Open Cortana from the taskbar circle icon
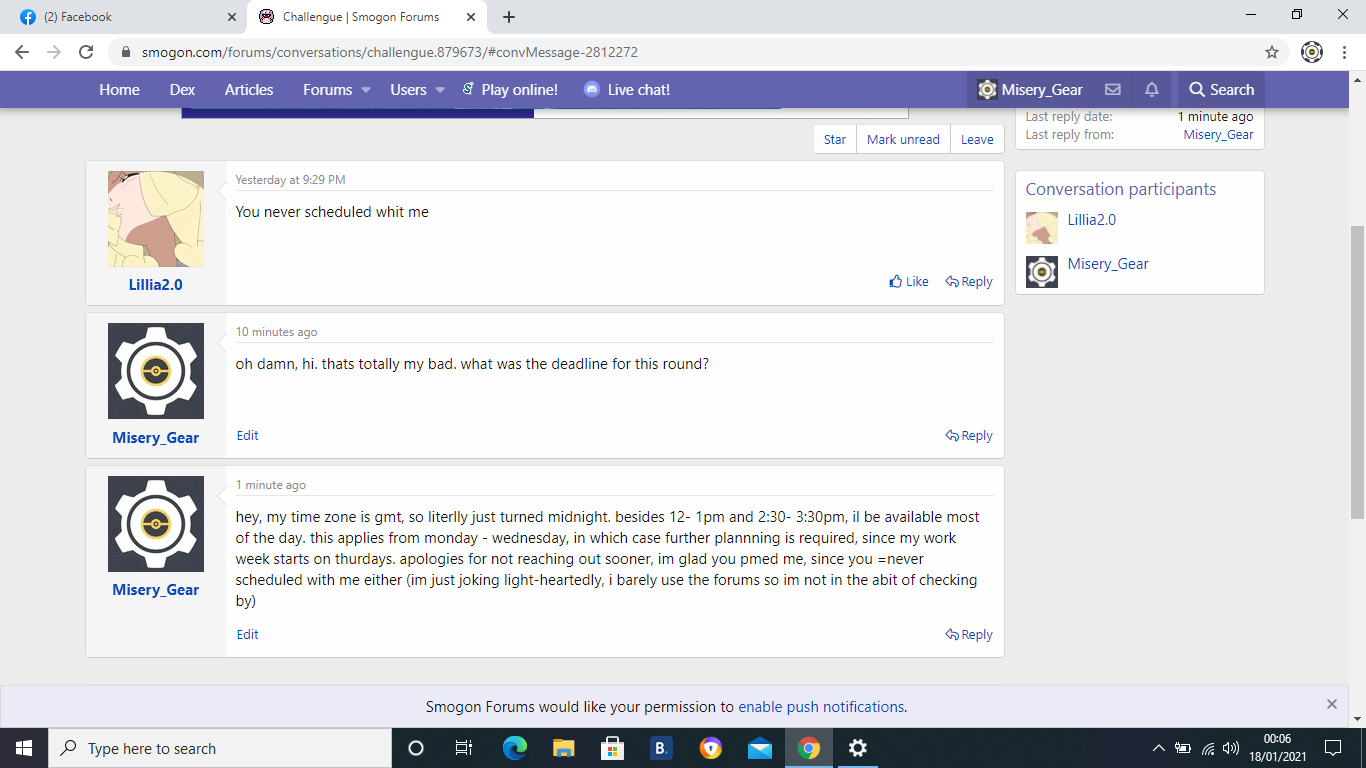1366x768 pixels. coord(416,748)
